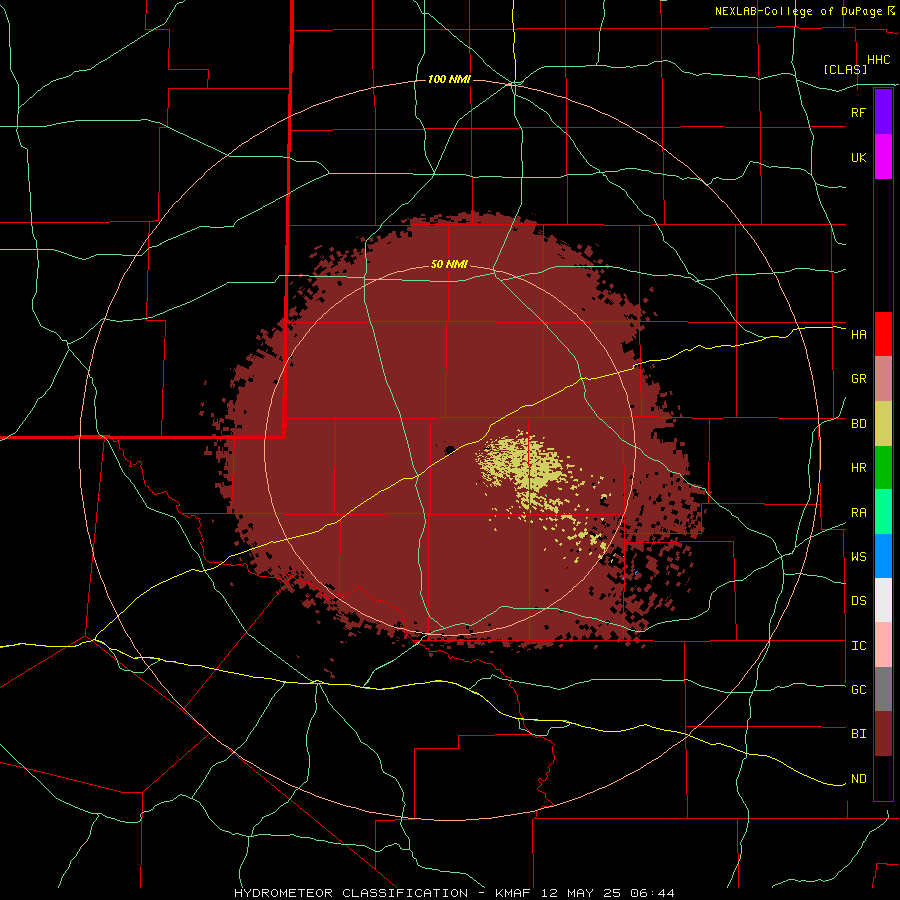The width and height of the screenshot is (900, 900).
Task: Click the small blue wet-snow pixels
Action: point(636,573)
